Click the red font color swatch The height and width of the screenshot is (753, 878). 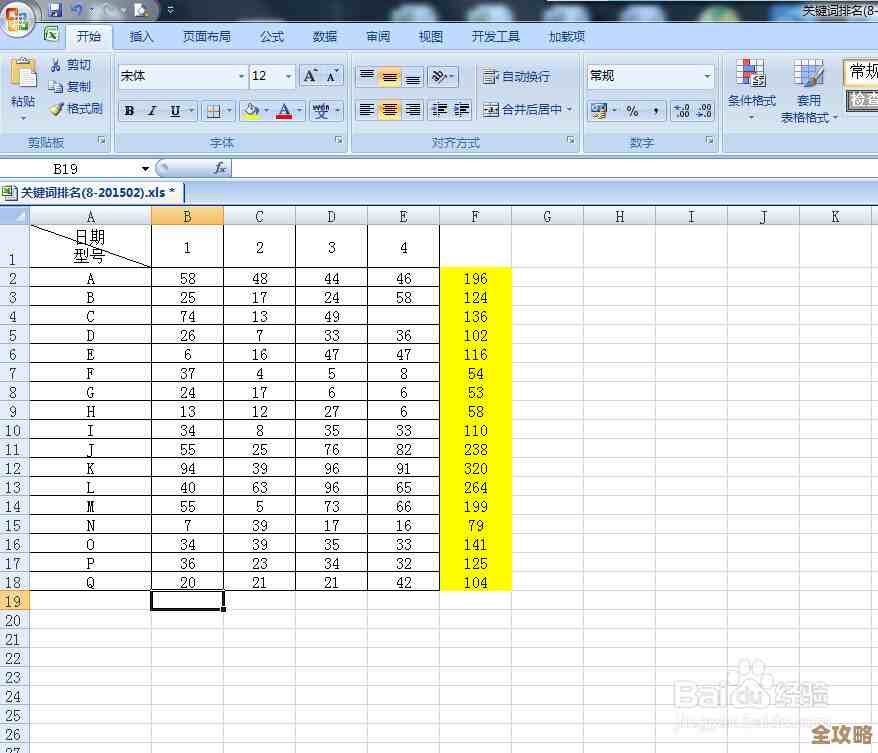click(284, 111)
